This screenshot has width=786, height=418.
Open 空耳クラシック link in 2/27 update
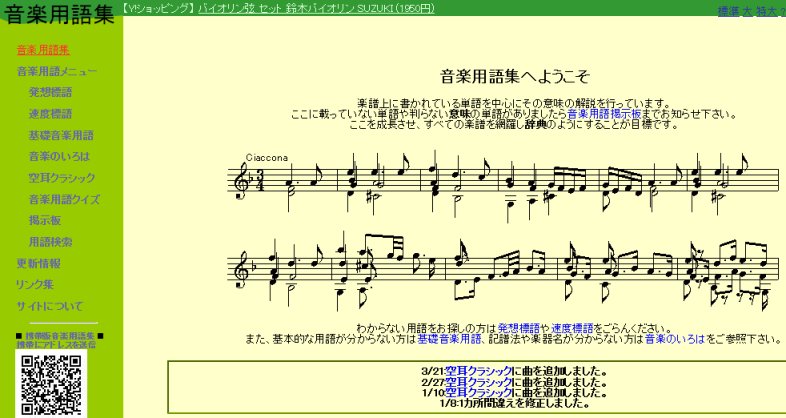pos(479,382)
